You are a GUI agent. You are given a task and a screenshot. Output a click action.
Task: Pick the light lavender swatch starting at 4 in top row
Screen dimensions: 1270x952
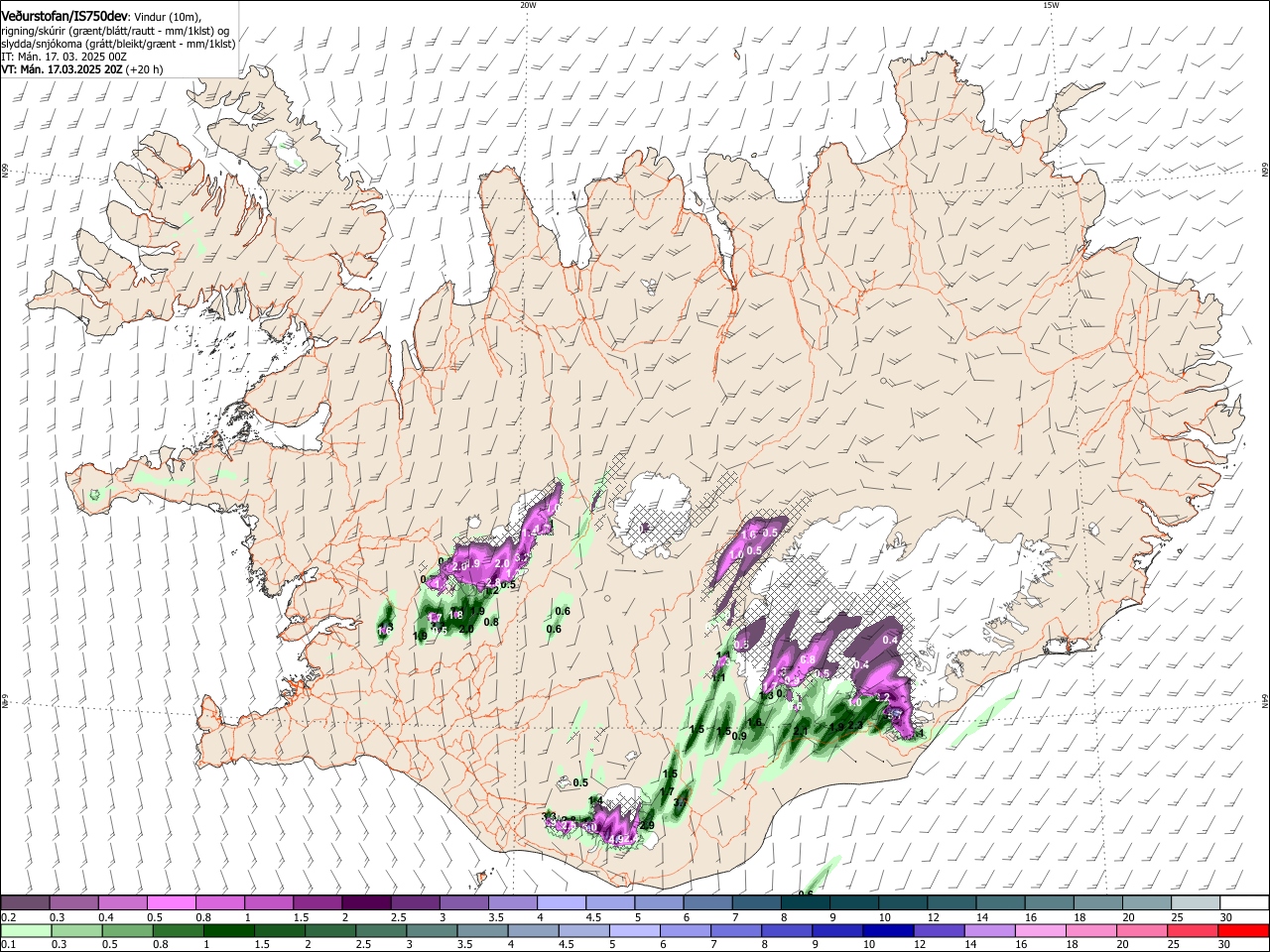[562, 902]
